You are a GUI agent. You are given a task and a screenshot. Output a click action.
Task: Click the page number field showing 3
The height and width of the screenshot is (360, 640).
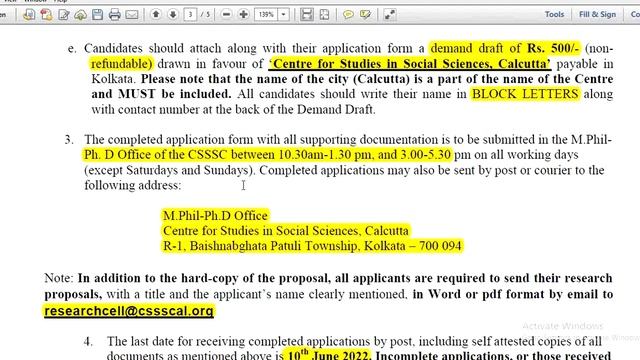coord(190,15)
